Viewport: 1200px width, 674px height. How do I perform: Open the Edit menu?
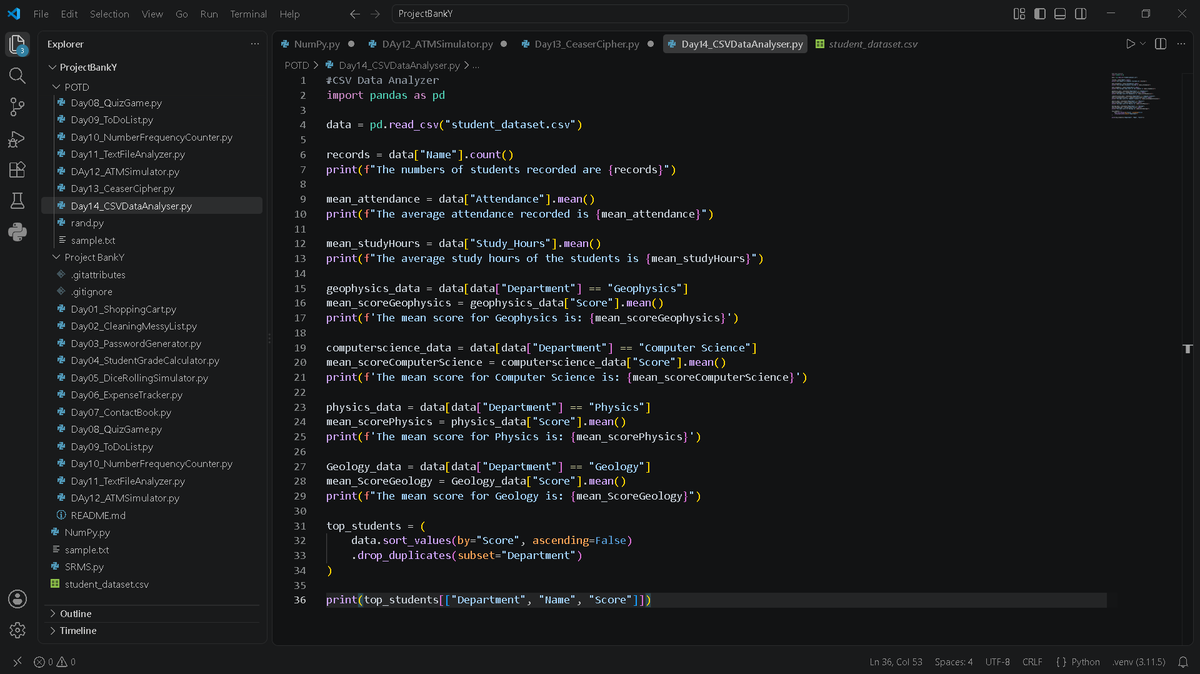[x=69, y=14]
